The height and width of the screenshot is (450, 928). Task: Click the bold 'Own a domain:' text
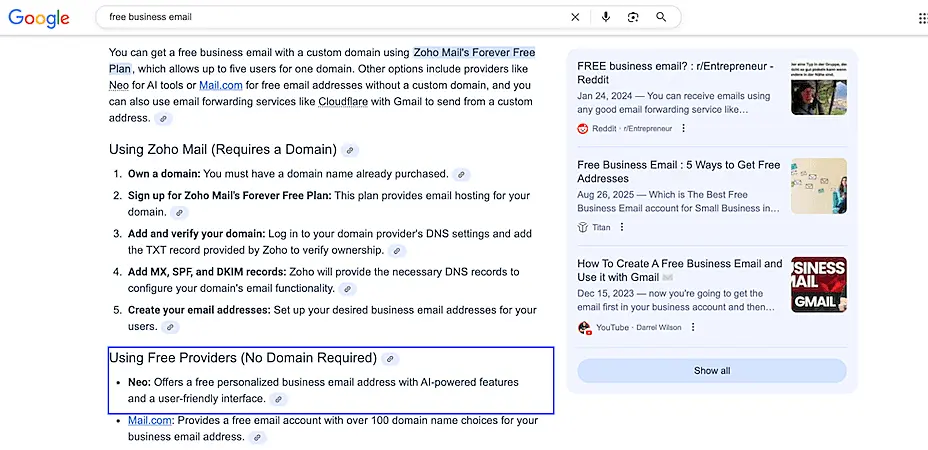[x=164, y=174]
